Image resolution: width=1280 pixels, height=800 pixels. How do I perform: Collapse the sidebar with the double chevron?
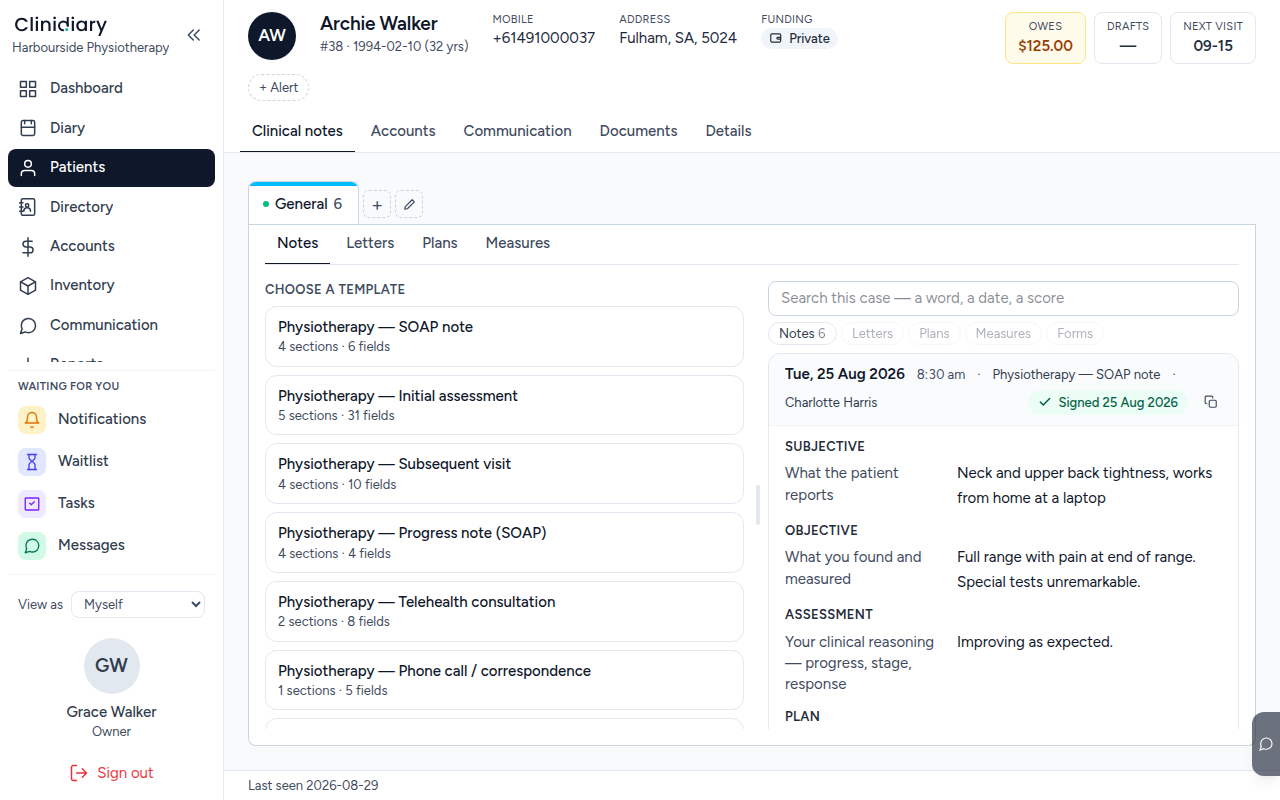194,35
